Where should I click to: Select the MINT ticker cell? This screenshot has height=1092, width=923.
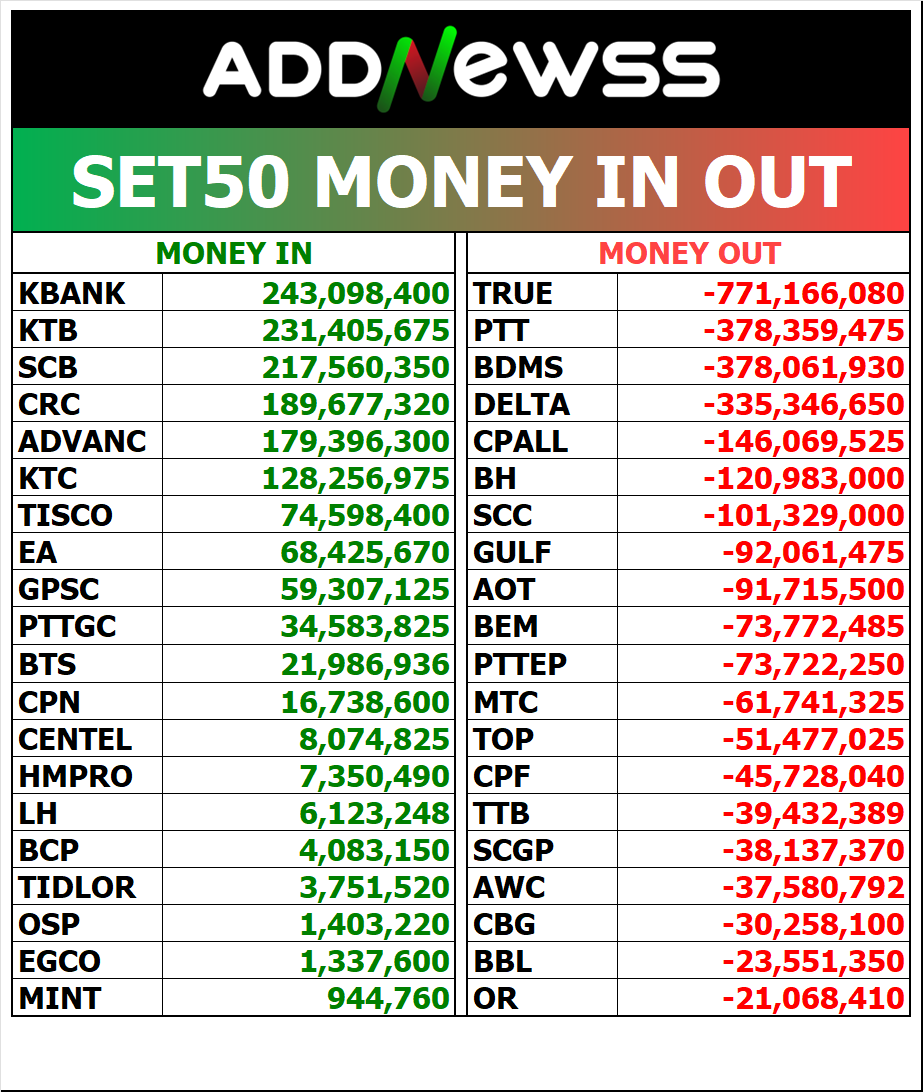tap(60, 997)
